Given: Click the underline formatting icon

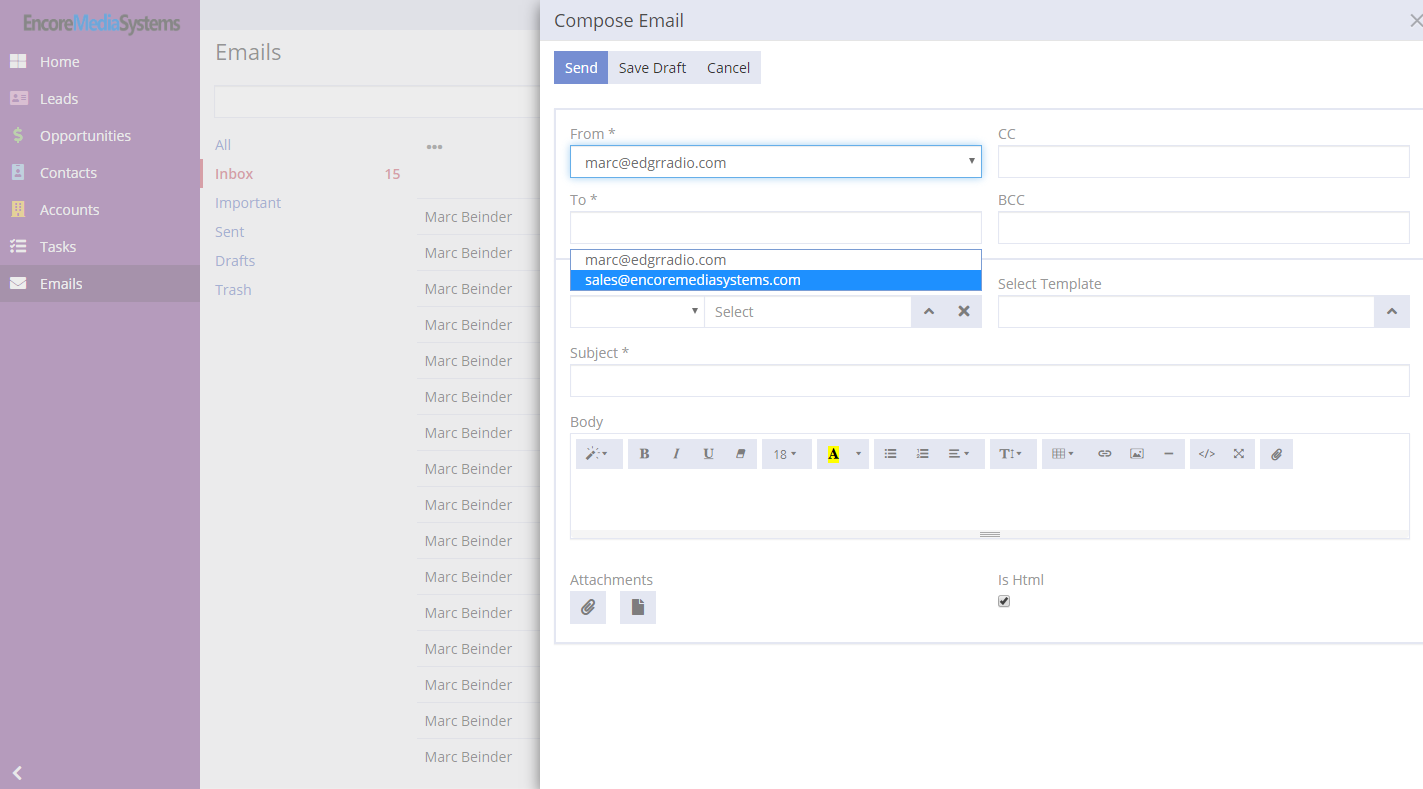Looking at the screenshot, I should click(708, 454).
